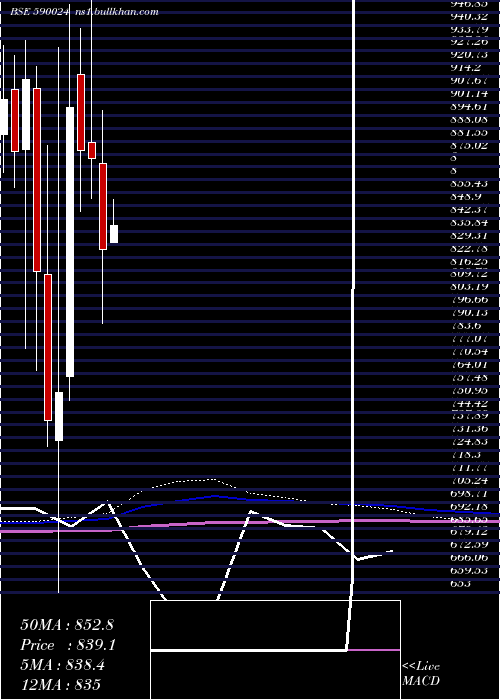Click the 750.95 price axis label

click(x=469, y=390)
